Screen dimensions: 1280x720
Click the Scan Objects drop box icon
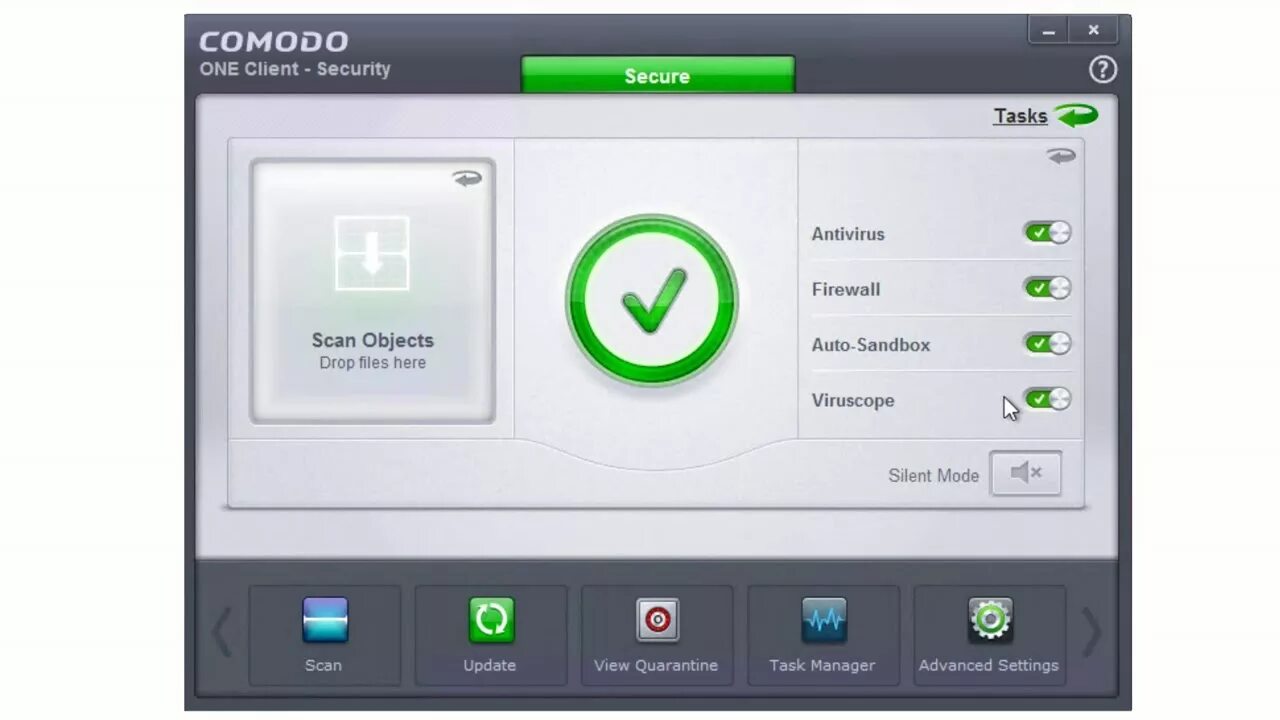click(x=372, y=254)
